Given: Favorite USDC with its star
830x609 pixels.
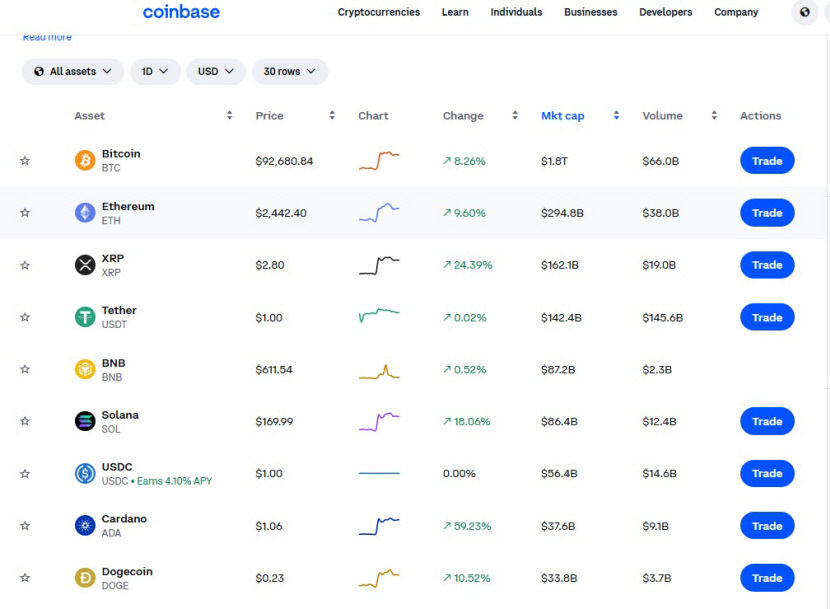Looking at the screenshot, I should tap(25, 474).
